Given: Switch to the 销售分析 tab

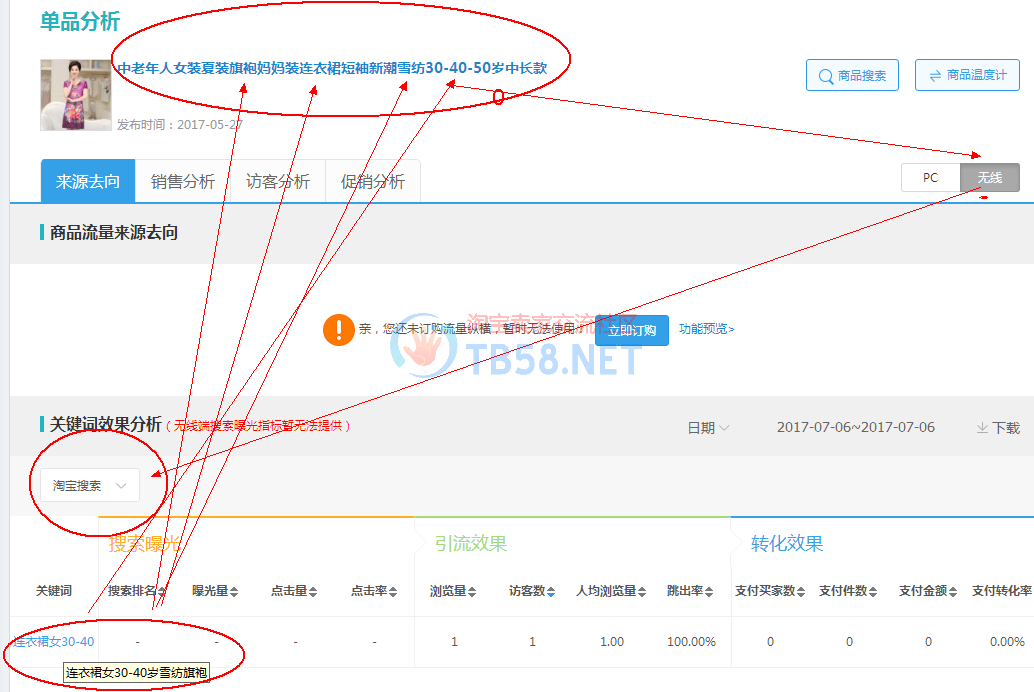Looking at the screenshot, I should coord(182,181).
